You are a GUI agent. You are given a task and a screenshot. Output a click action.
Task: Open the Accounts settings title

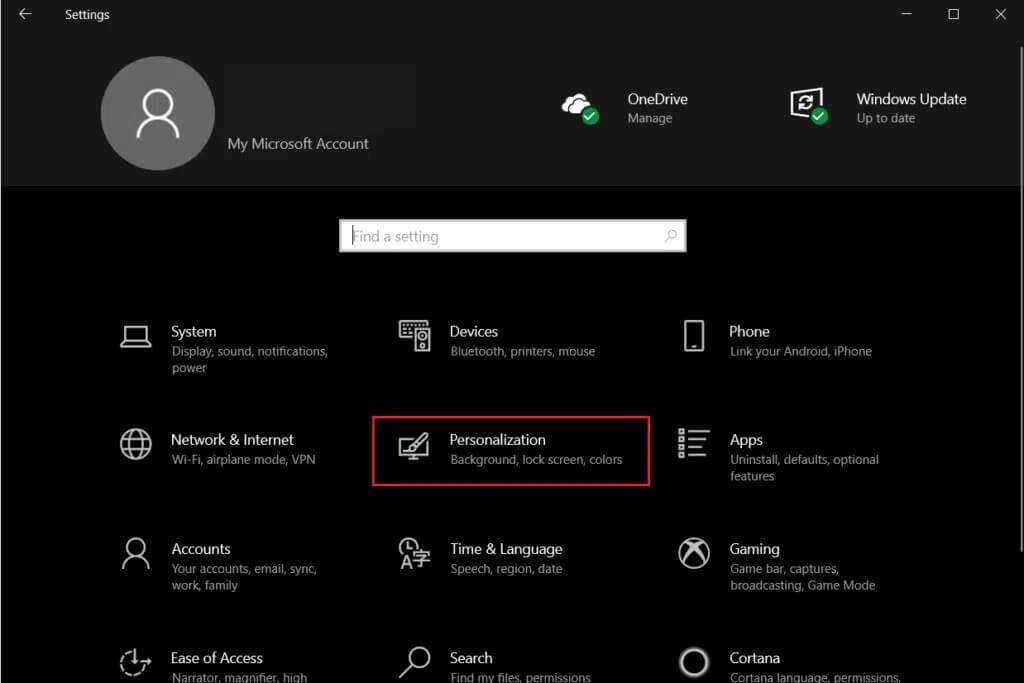point(200,549)
